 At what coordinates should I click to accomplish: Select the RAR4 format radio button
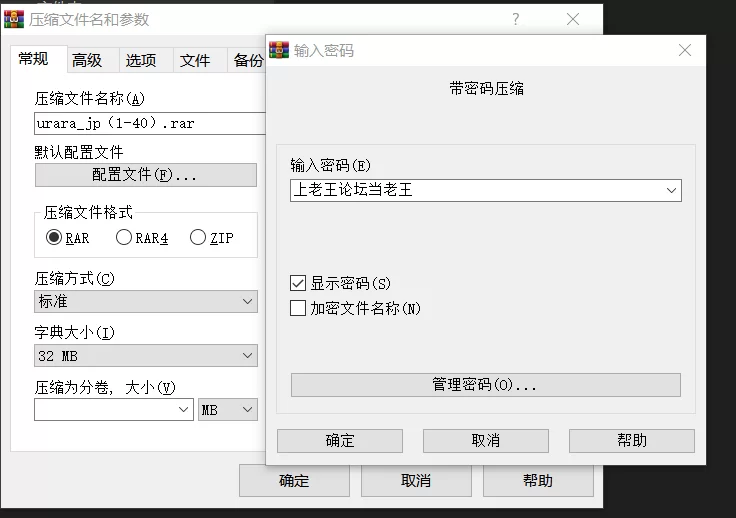point(124,237)
